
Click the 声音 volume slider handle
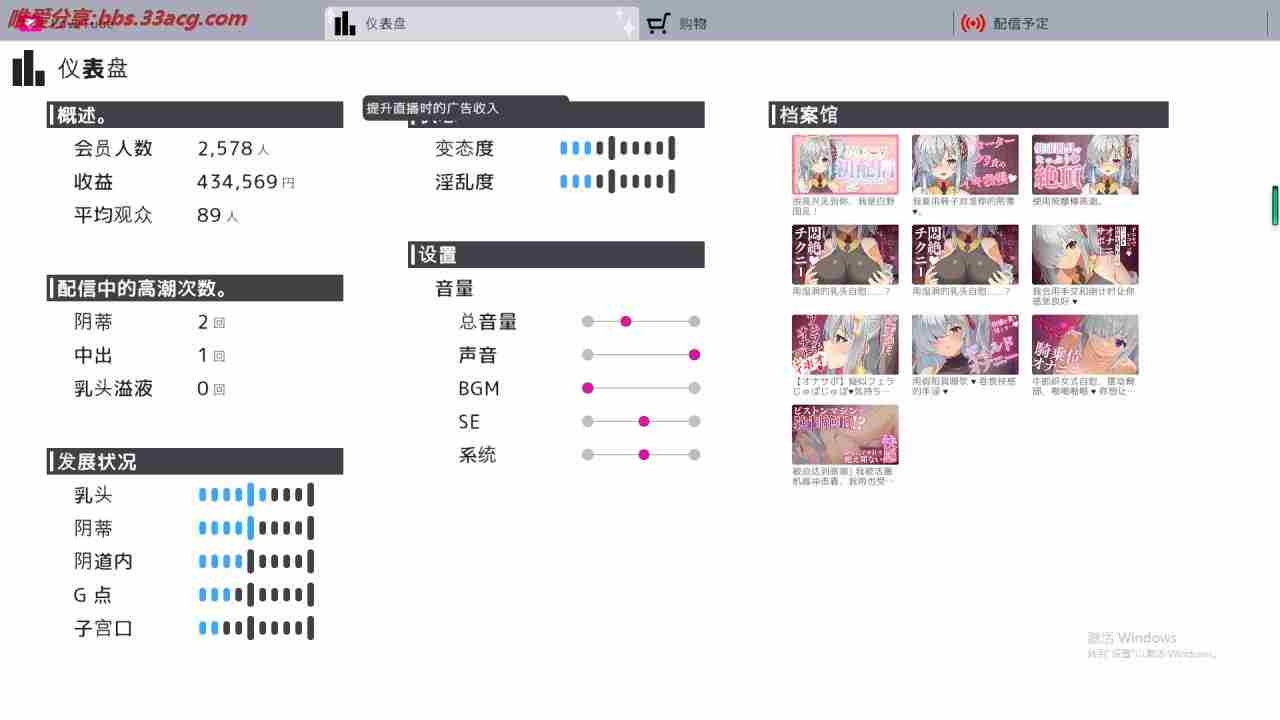694,355
